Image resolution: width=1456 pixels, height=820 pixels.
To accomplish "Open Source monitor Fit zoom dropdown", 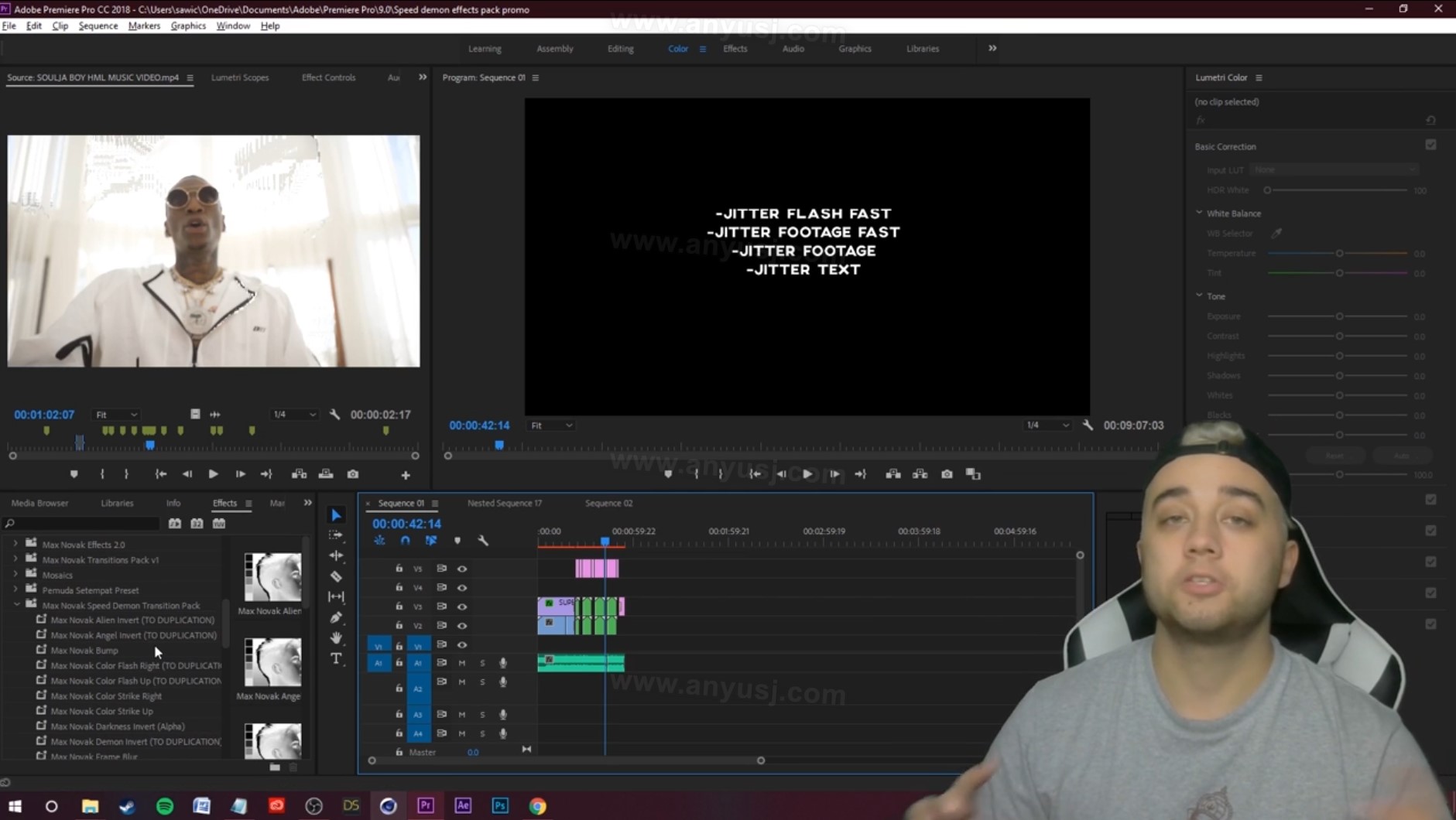I will tap(116, 415).
